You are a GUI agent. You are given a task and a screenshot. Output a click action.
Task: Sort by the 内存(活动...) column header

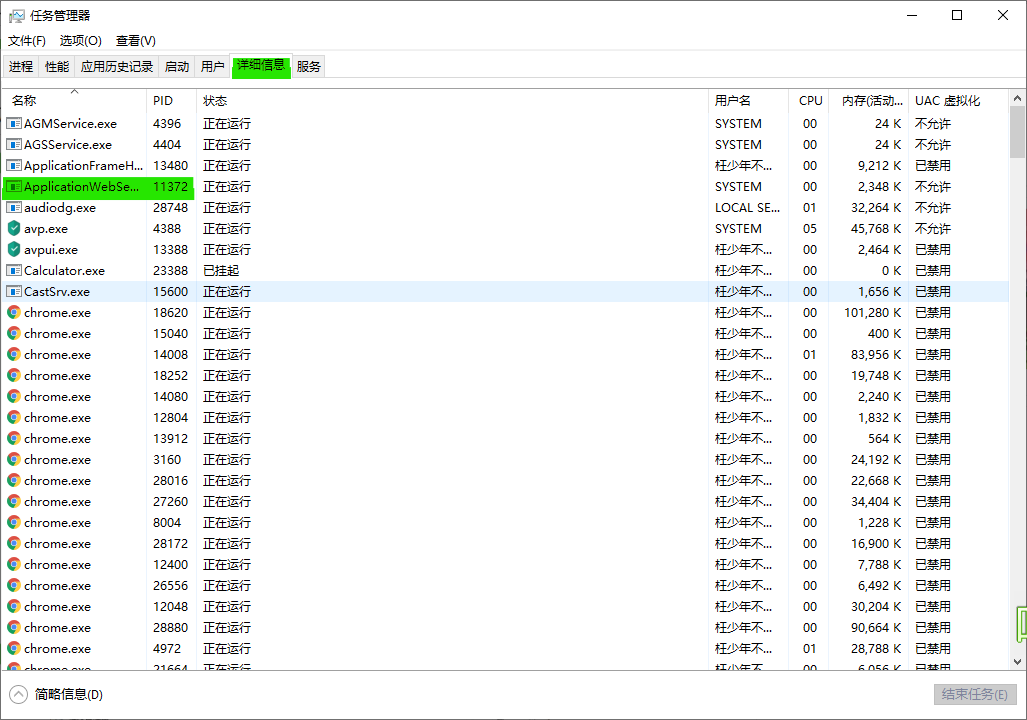(868, 100)
